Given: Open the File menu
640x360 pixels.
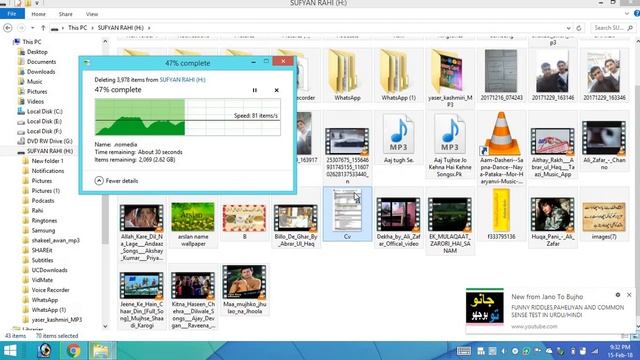Looking at the screenshot, I should pyautogui.click(x=12, y=14).
